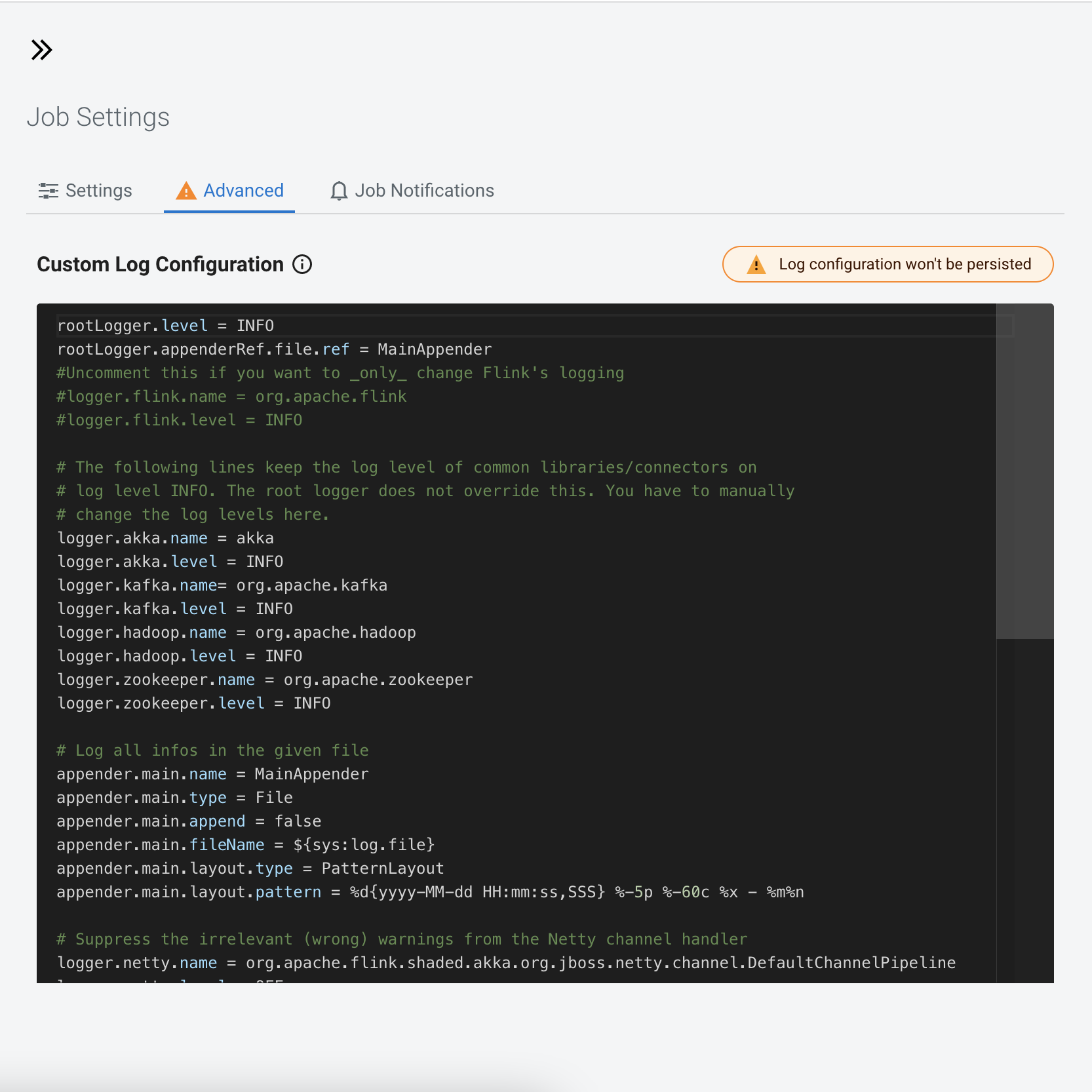Click the sliders icon beside Settings

pos(48,191)
